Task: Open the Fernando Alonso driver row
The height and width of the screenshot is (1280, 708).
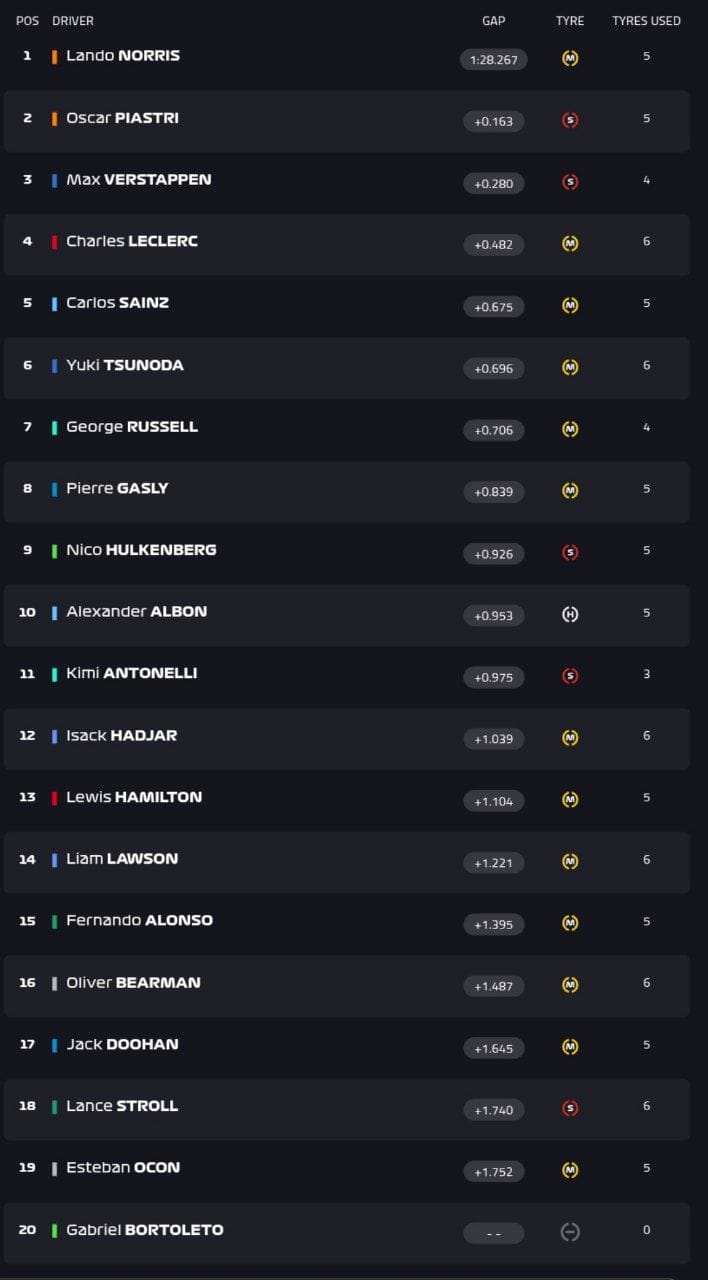Action: (347, 922)
